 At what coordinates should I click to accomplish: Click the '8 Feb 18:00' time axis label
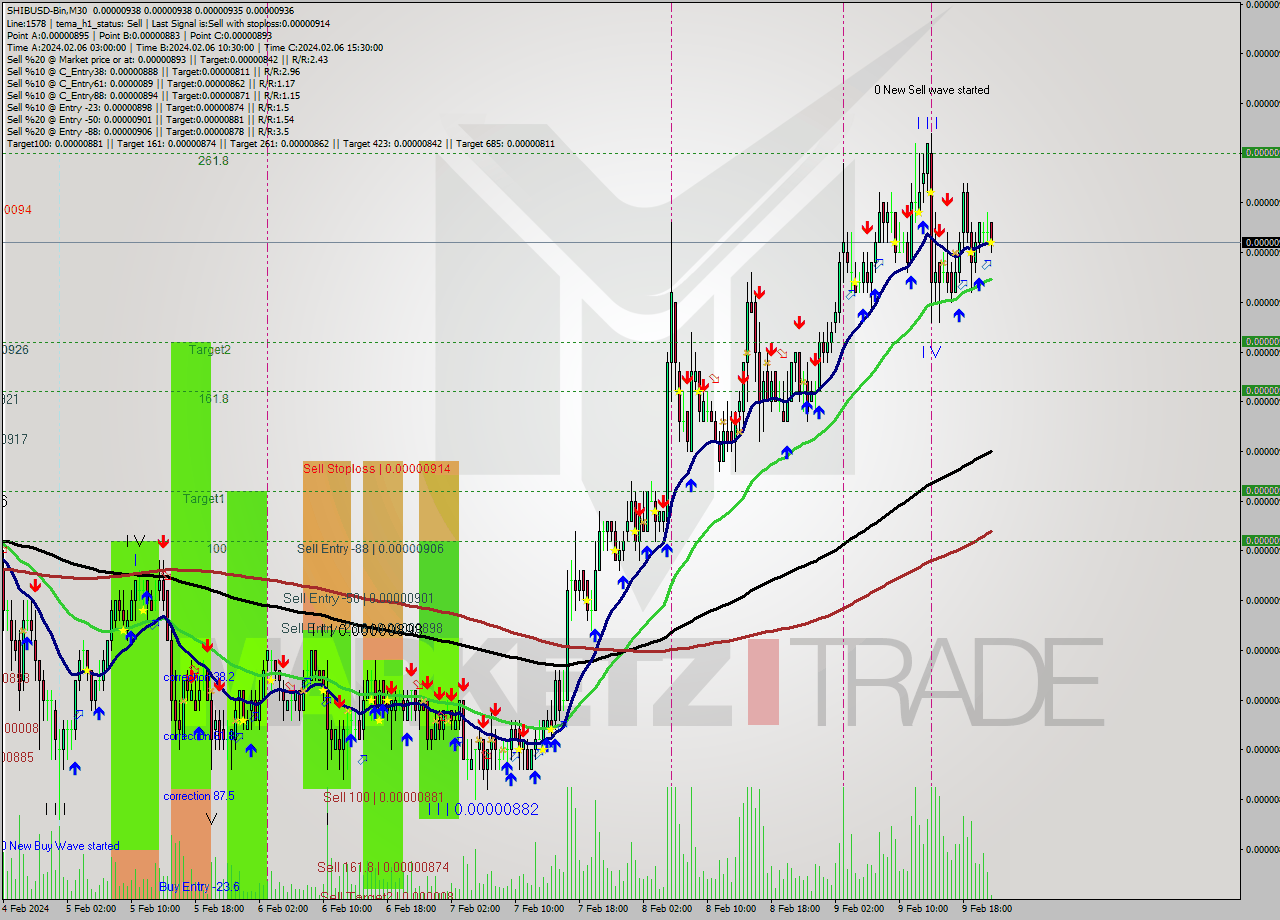pyautogui.click(x=795, y=909)
